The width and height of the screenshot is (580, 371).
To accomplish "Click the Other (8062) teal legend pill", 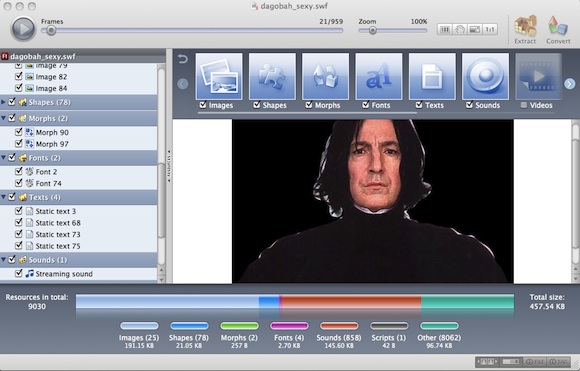I will [439, 326].
